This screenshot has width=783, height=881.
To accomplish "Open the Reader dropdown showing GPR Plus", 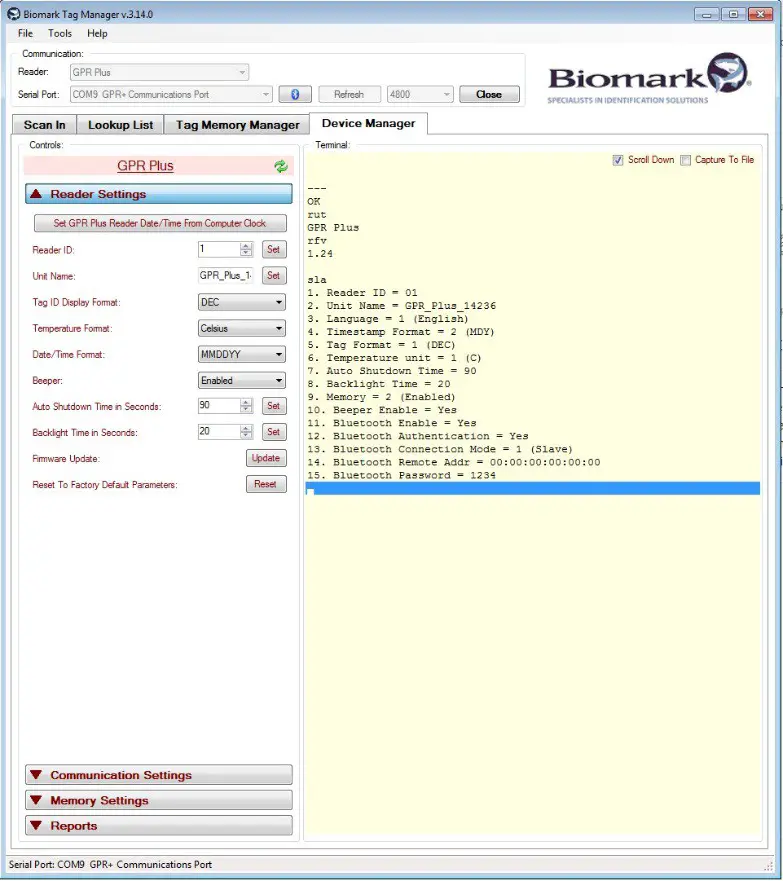I will [x=160, y=72].
